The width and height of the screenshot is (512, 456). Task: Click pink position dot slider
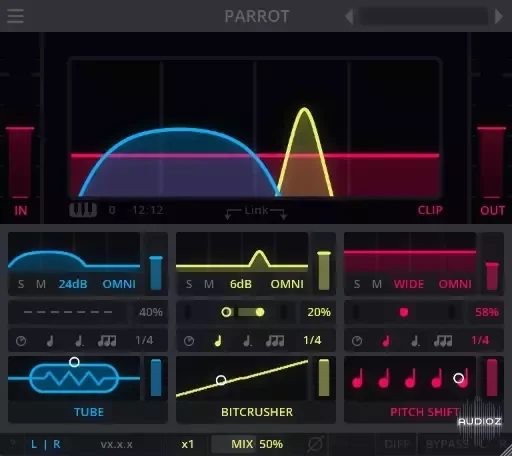[404, 312]
